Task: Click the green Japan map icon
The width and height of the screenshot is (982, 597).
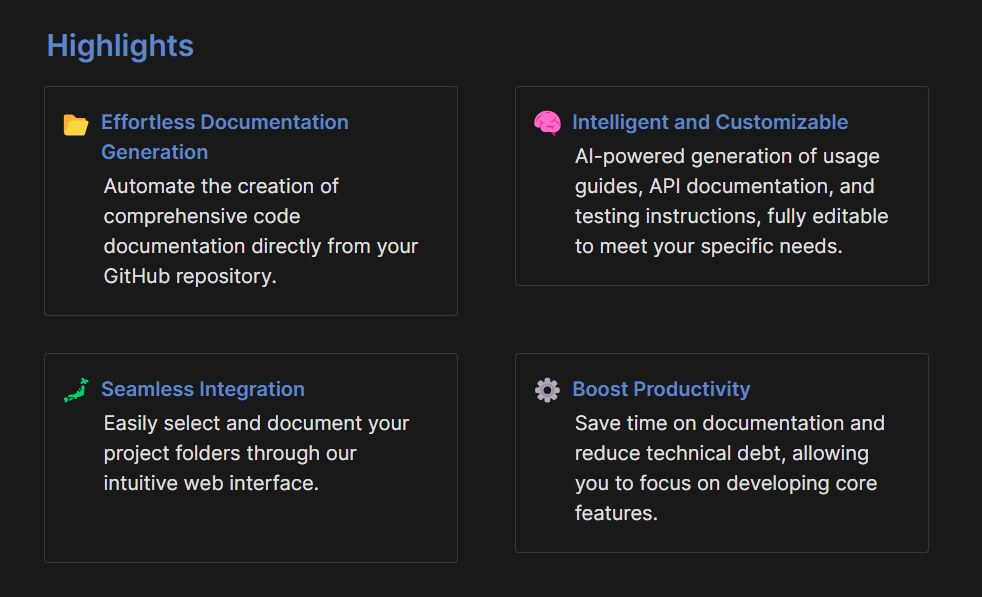Action: click(76, 390)
